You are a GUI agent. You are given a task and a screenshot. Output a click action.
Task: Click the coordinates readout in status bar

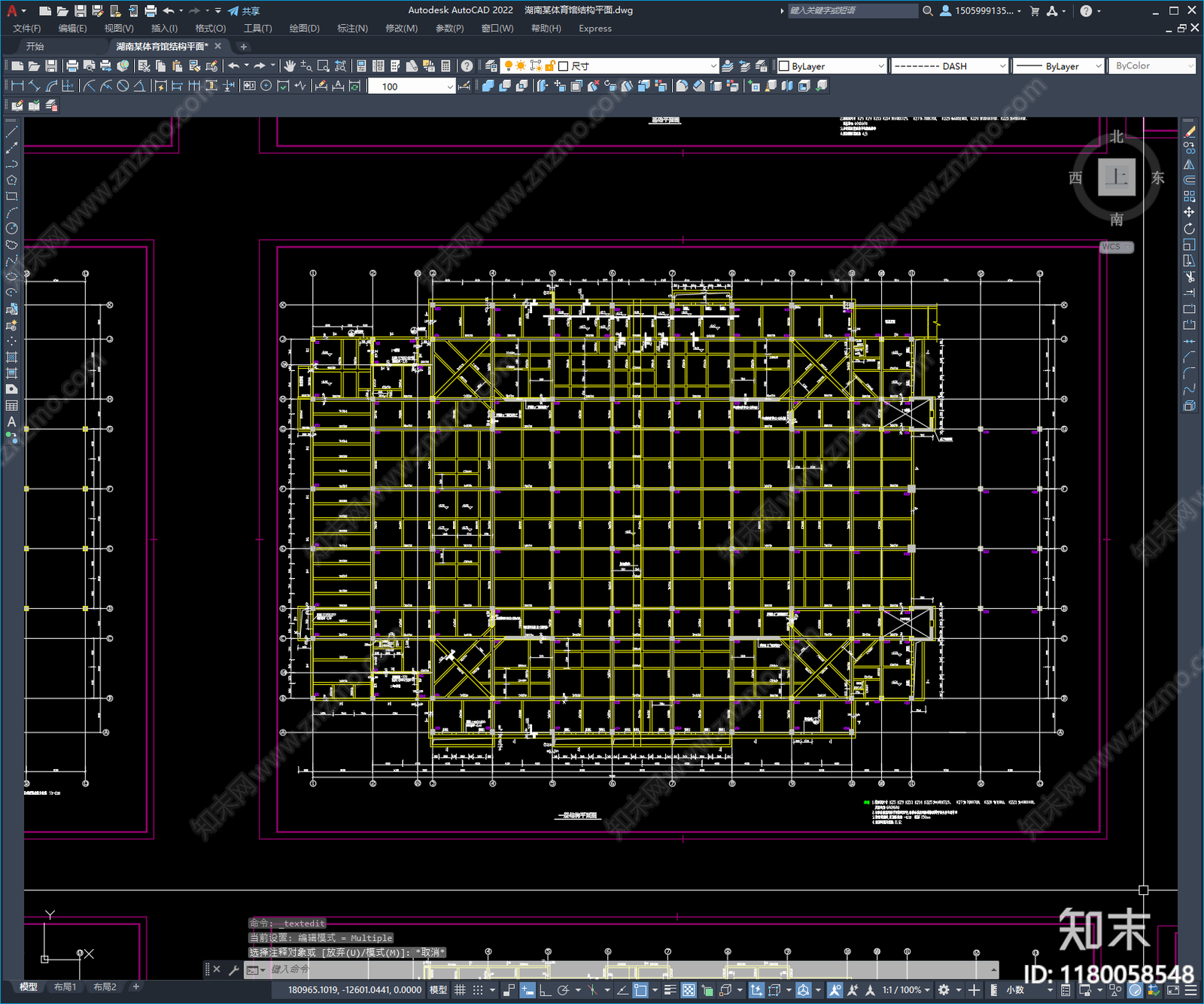[354, 990]
